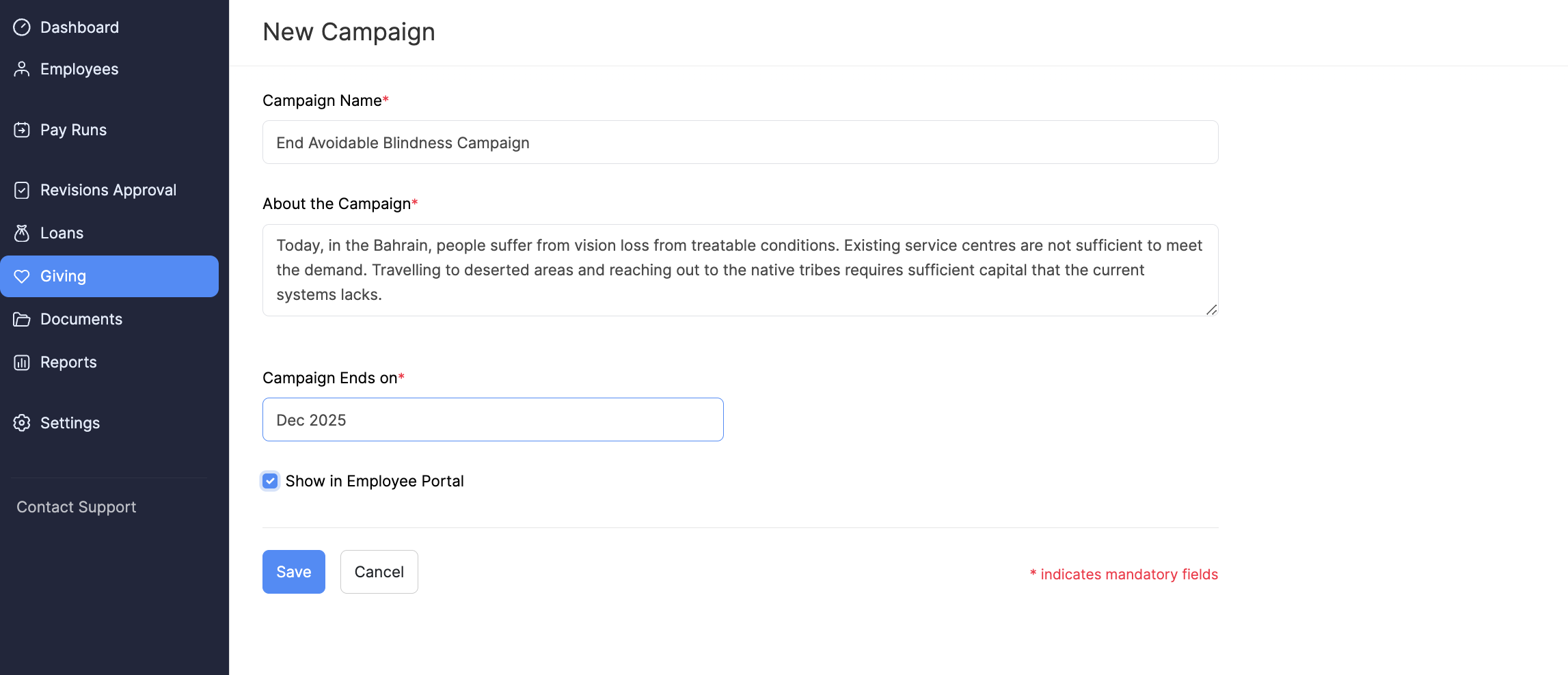
Task: Click the Revisions Approval checkmark icon
Action: coord(22,190)
